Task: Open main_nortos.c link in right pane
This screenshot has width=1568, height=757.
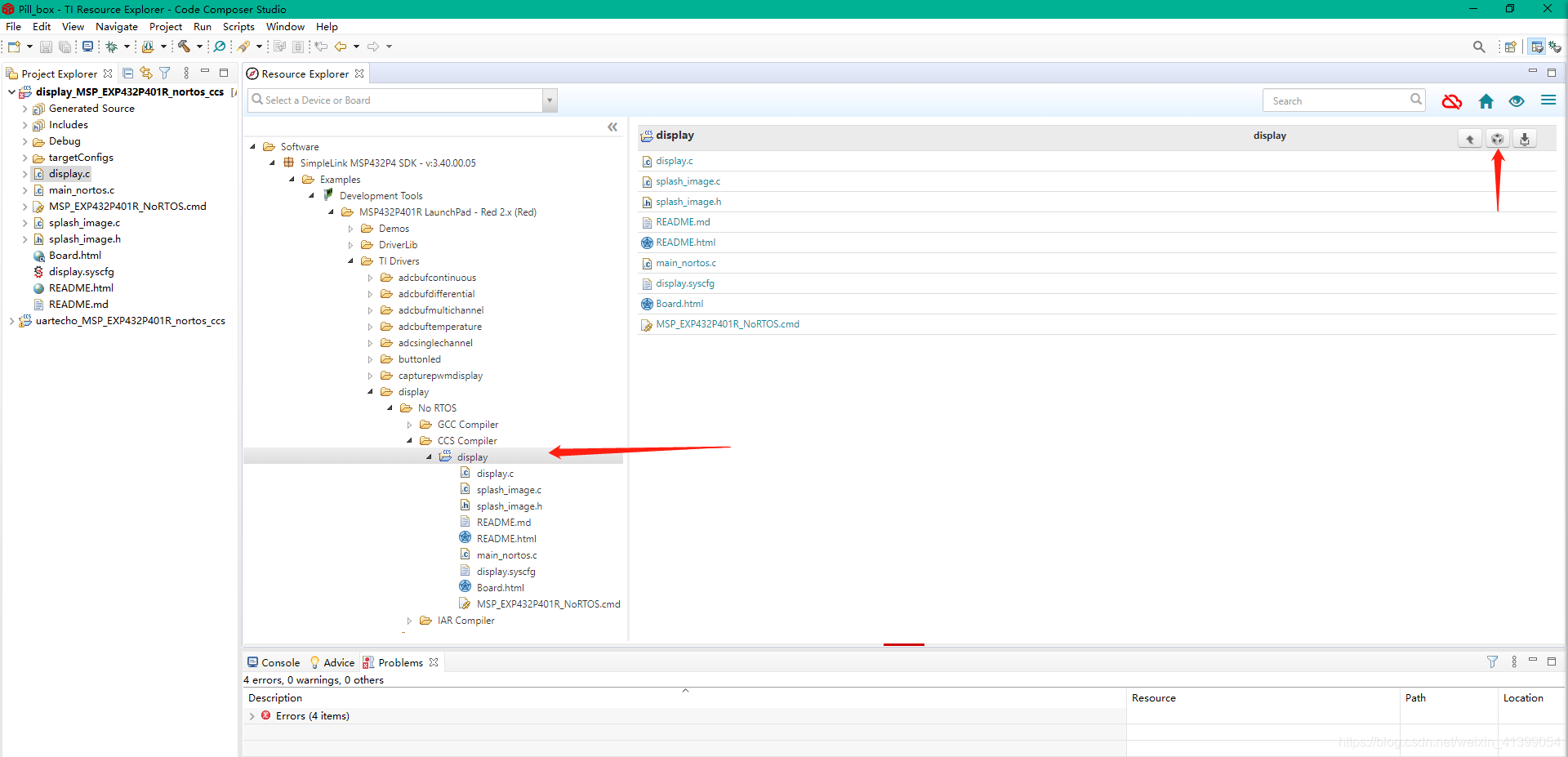Action: point(686,263)
